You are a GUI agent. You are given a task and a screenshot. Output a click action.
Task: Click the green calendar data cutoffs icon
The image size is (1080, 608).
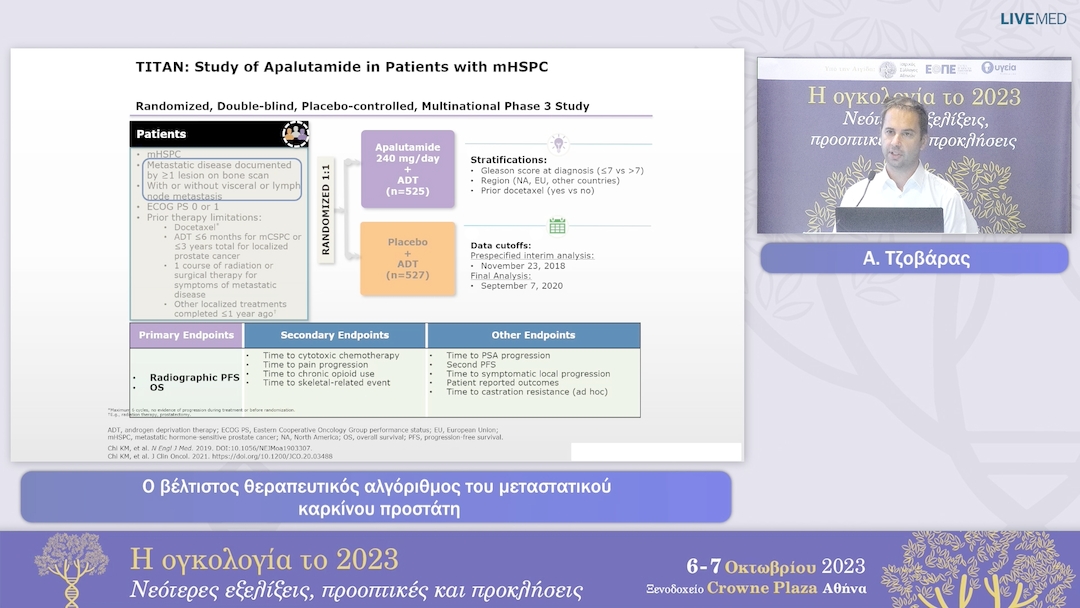pyautogui.click(x=557, y=226)
